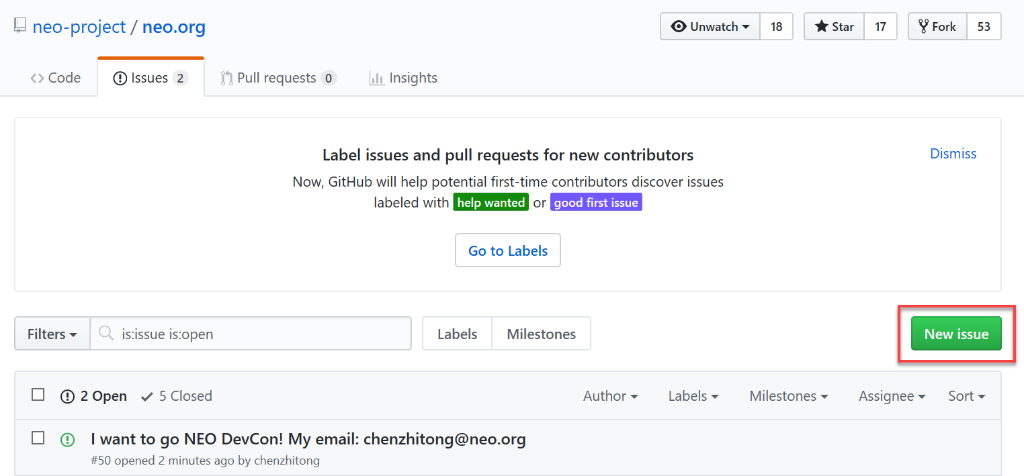Image resolution: width=1024 pixels, height=476 pixels.
Task: Click the purple good first issue label
Action: [595, 202]
